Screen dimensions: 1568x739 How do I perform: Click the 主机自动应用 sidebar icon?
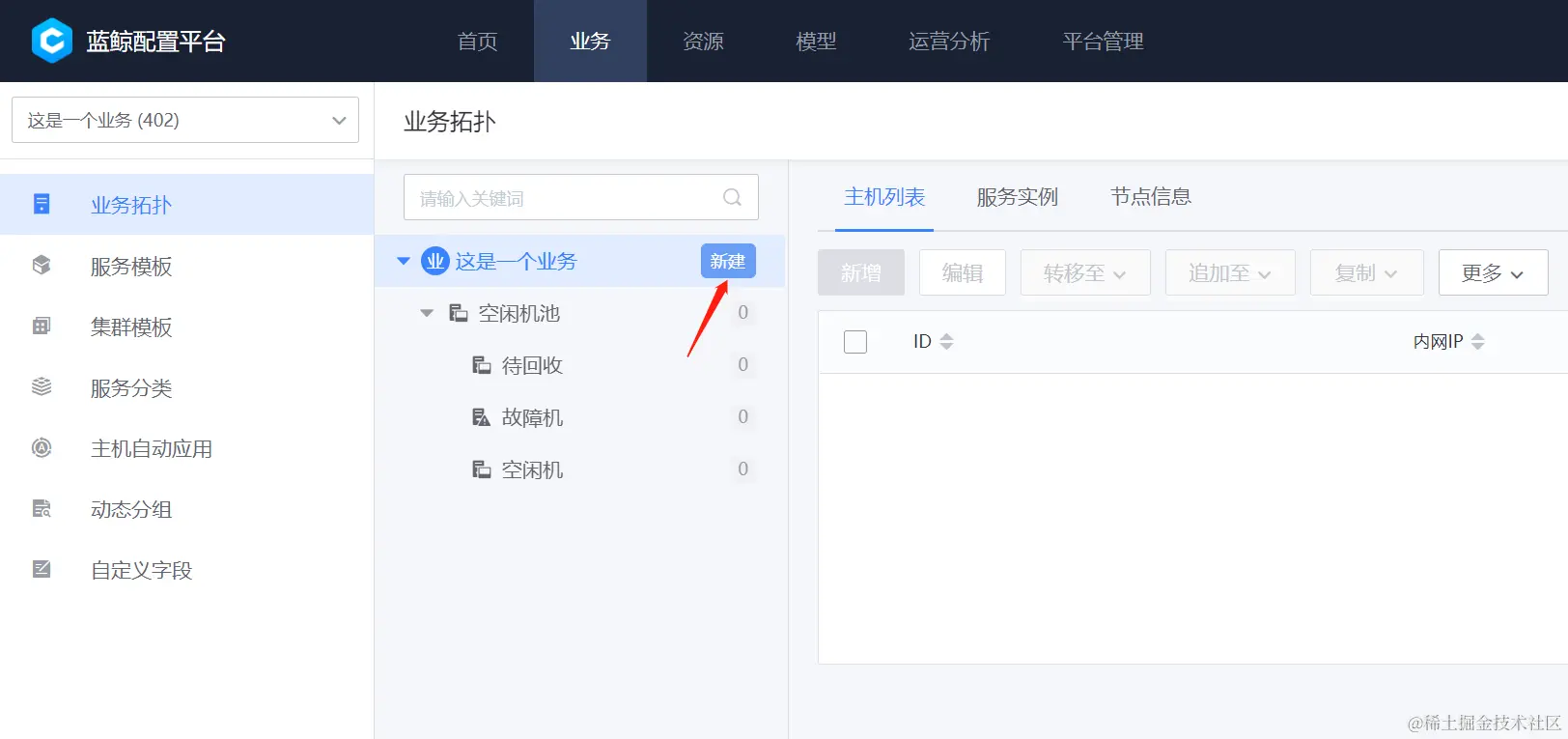(x=42, y=447)
